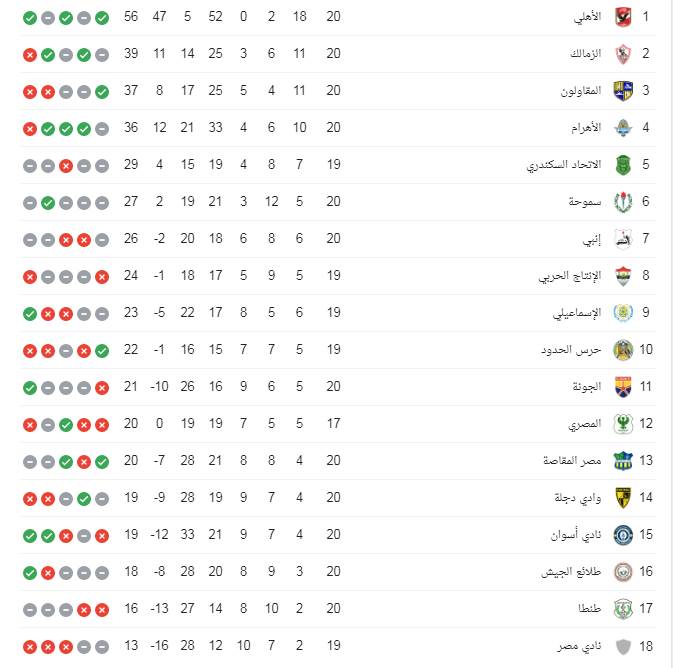Click the Arab Contractors (المقاولون) crest
The width and height of the screenshot is (673, 668).
[x=623, y=91]
